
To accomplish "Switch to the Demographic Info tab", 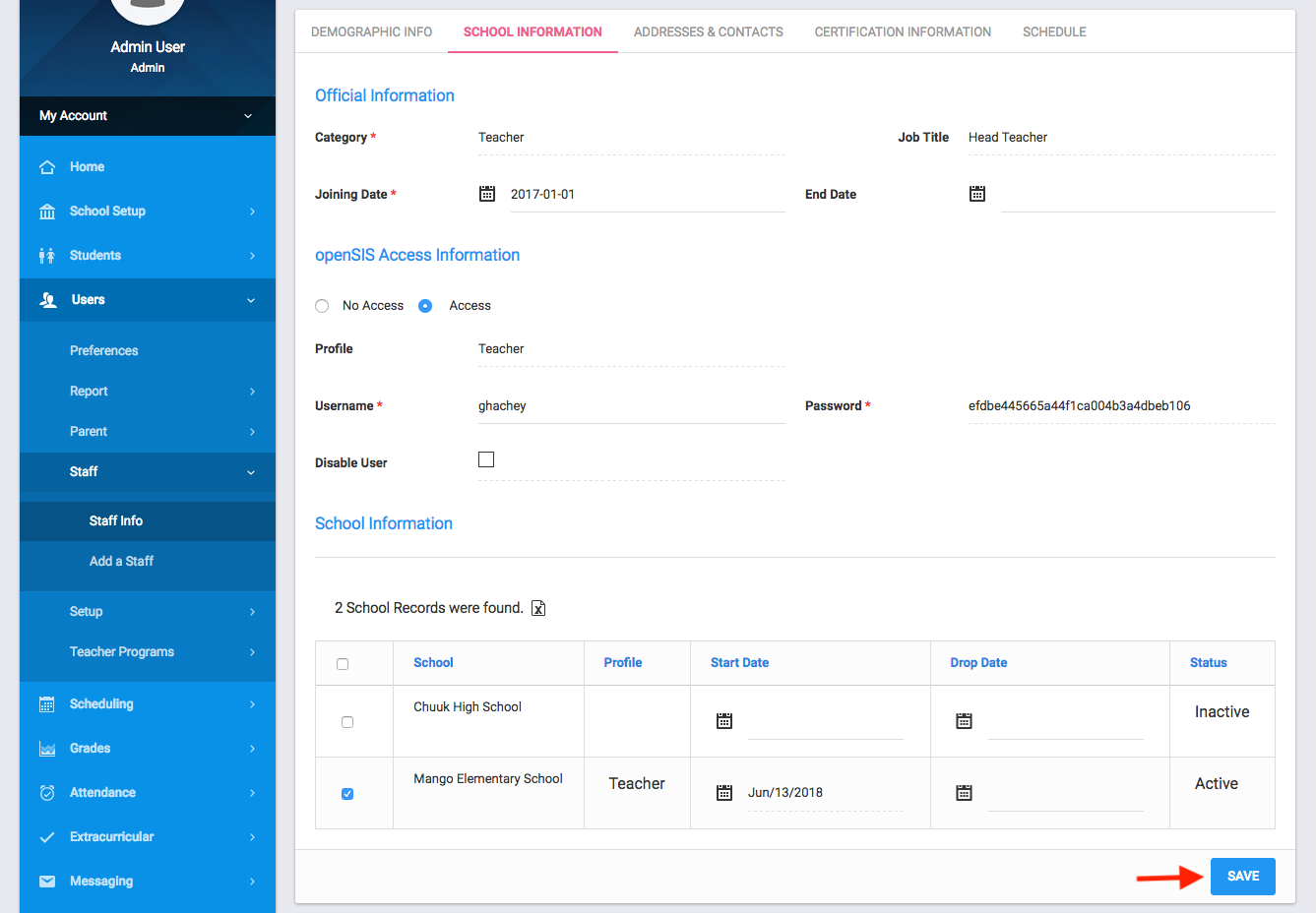I will (371, 32).
